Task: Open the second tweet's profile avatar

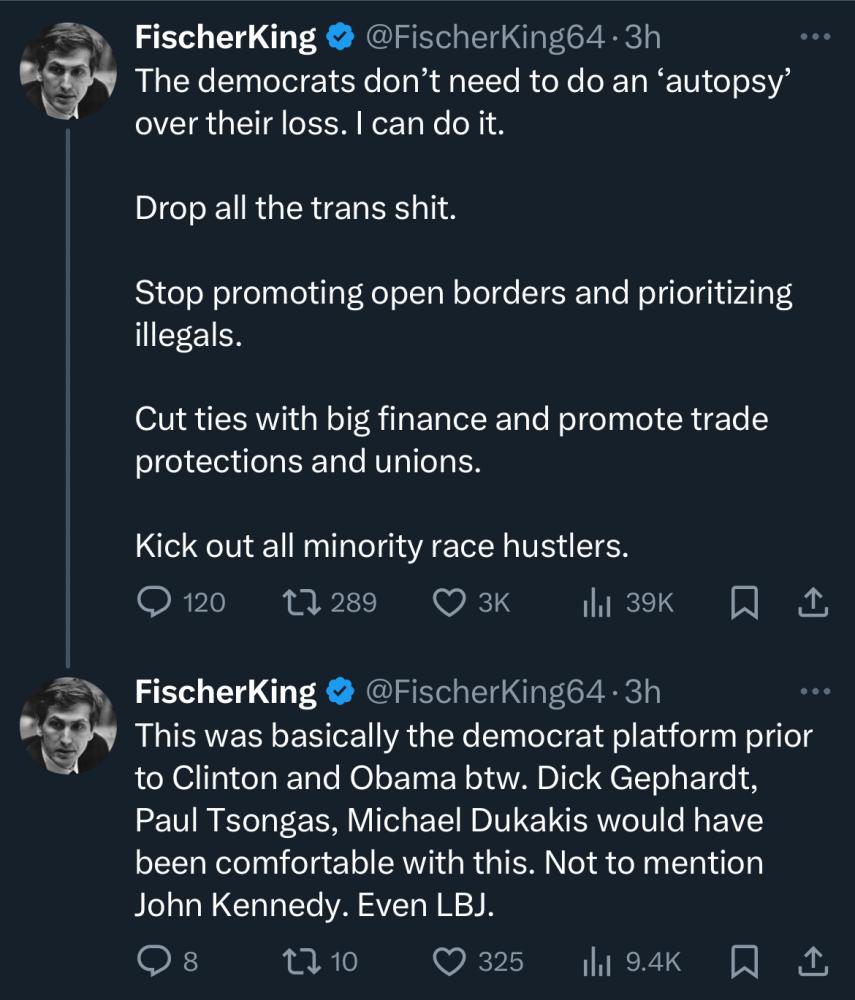Action: [x=68, y=726]
